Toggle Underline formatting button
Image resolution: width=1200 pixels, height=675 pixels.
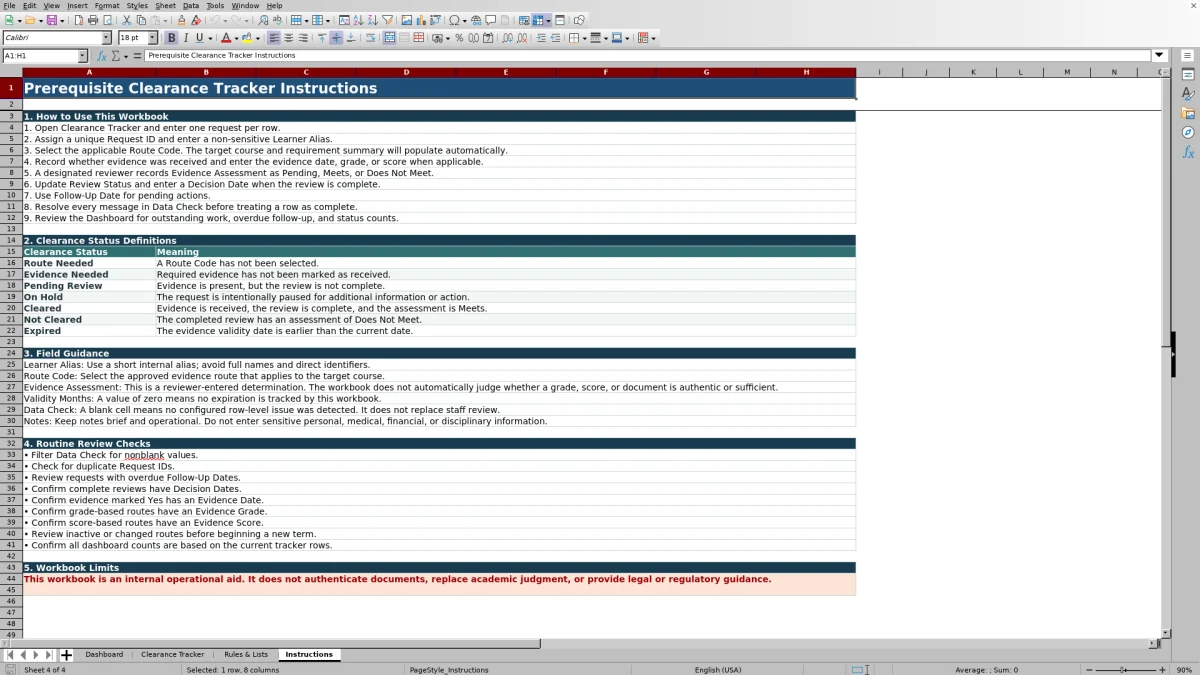[199, 38]
